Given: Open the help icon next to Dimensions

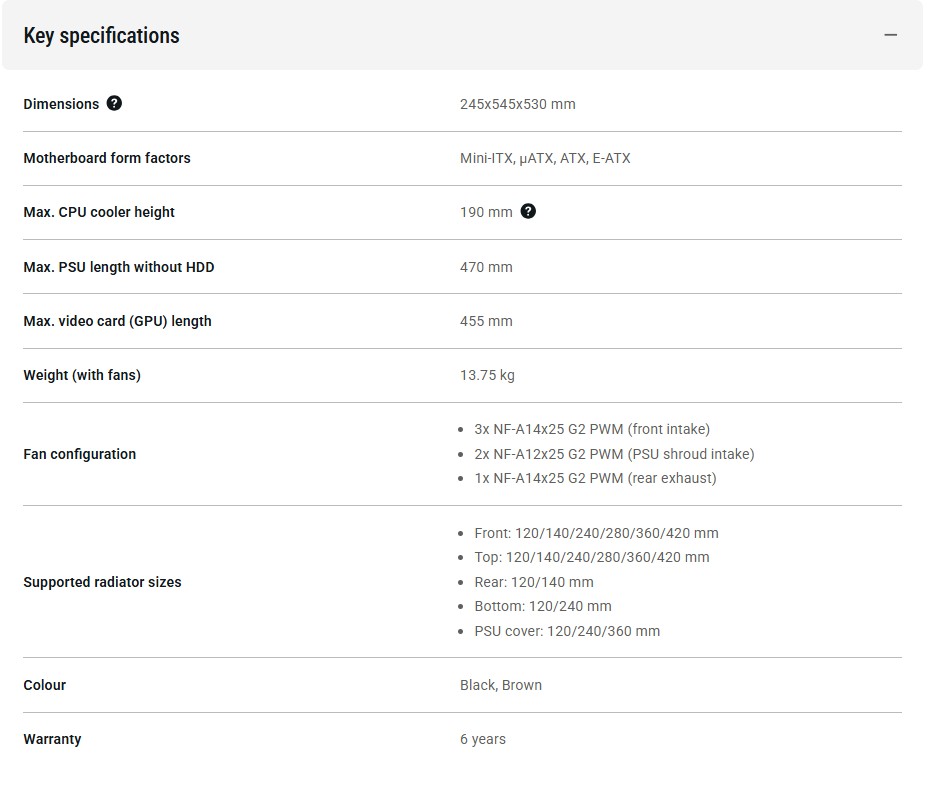Looking at the screenshot, I should coord(114,103).
